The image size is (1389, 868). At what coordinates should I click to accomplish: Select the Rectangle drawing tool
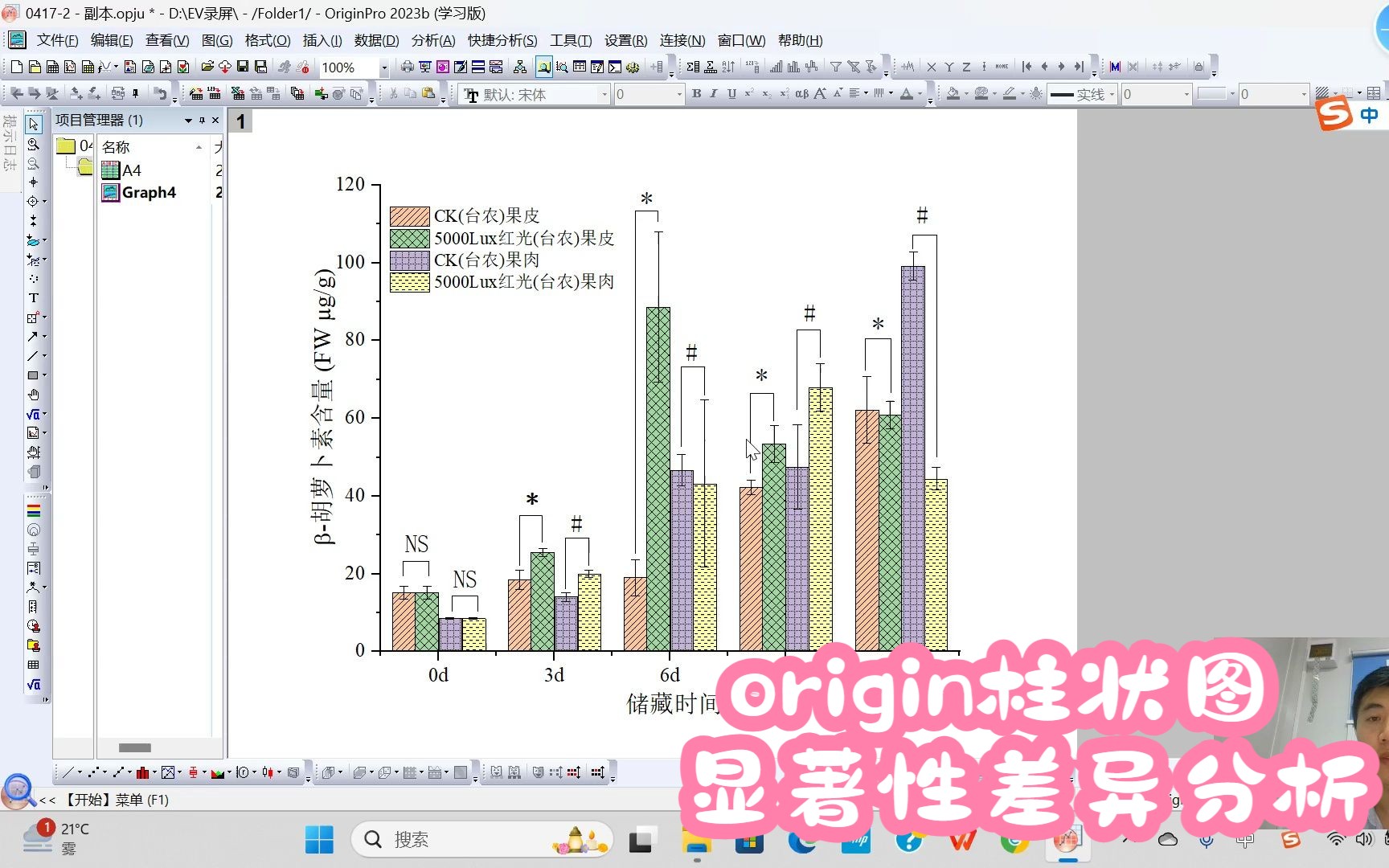tap(33, 375)
